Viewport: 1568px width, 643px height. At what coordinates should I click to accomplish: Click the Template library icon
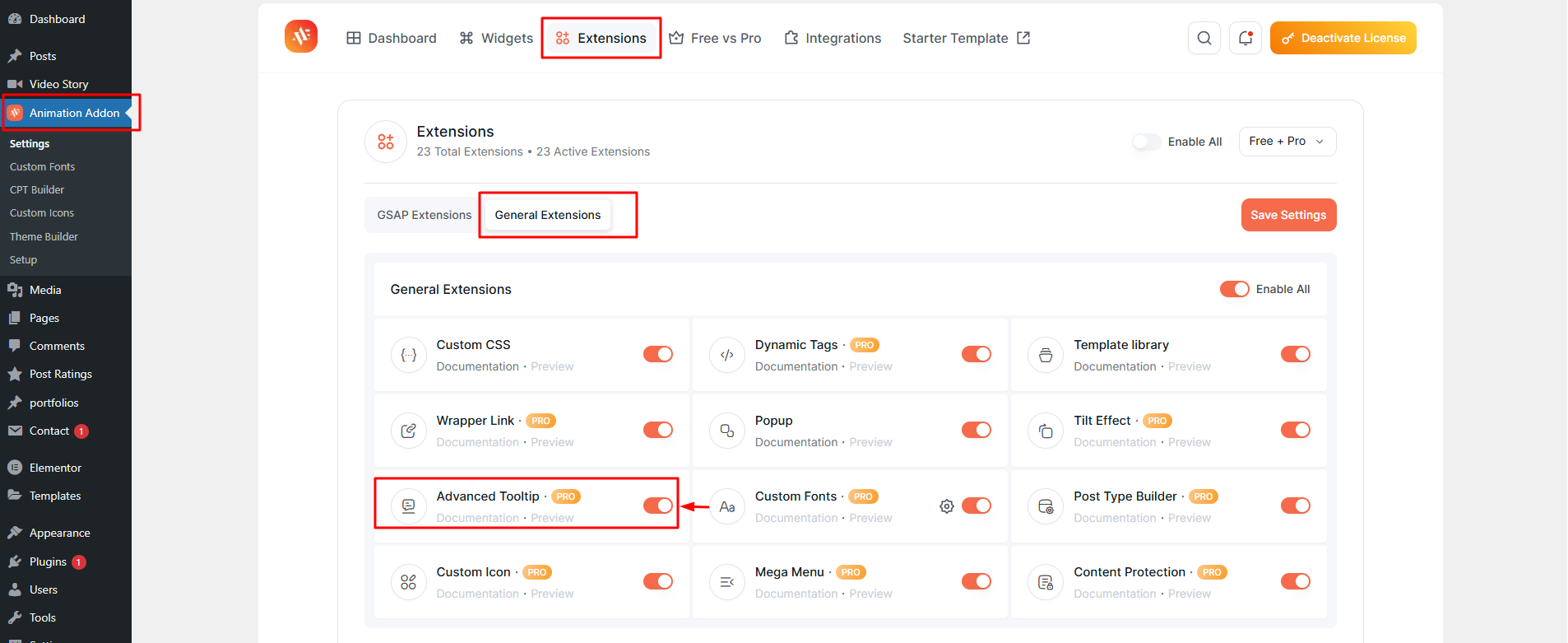tap(1046, 355)
